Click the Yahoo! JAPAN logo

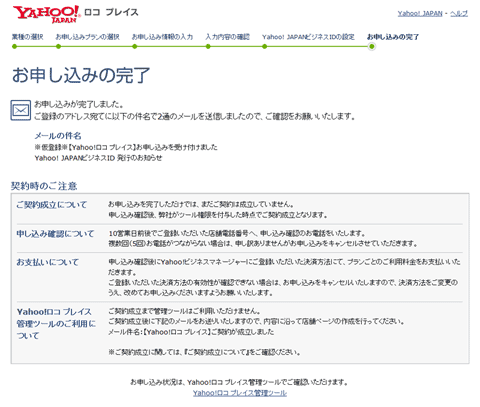pyautogui.click(x=46, y=14)
